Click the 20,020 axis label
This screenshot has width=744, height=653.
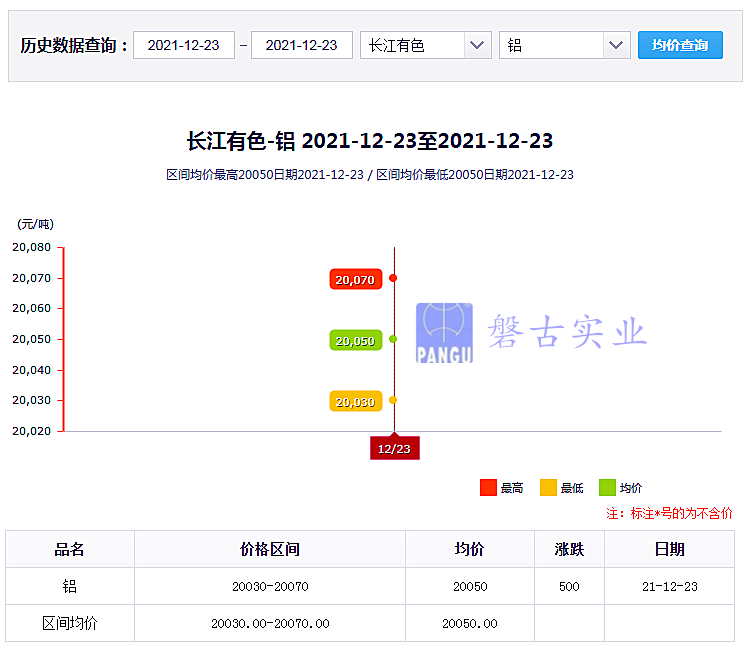click(x=31, y=431)
